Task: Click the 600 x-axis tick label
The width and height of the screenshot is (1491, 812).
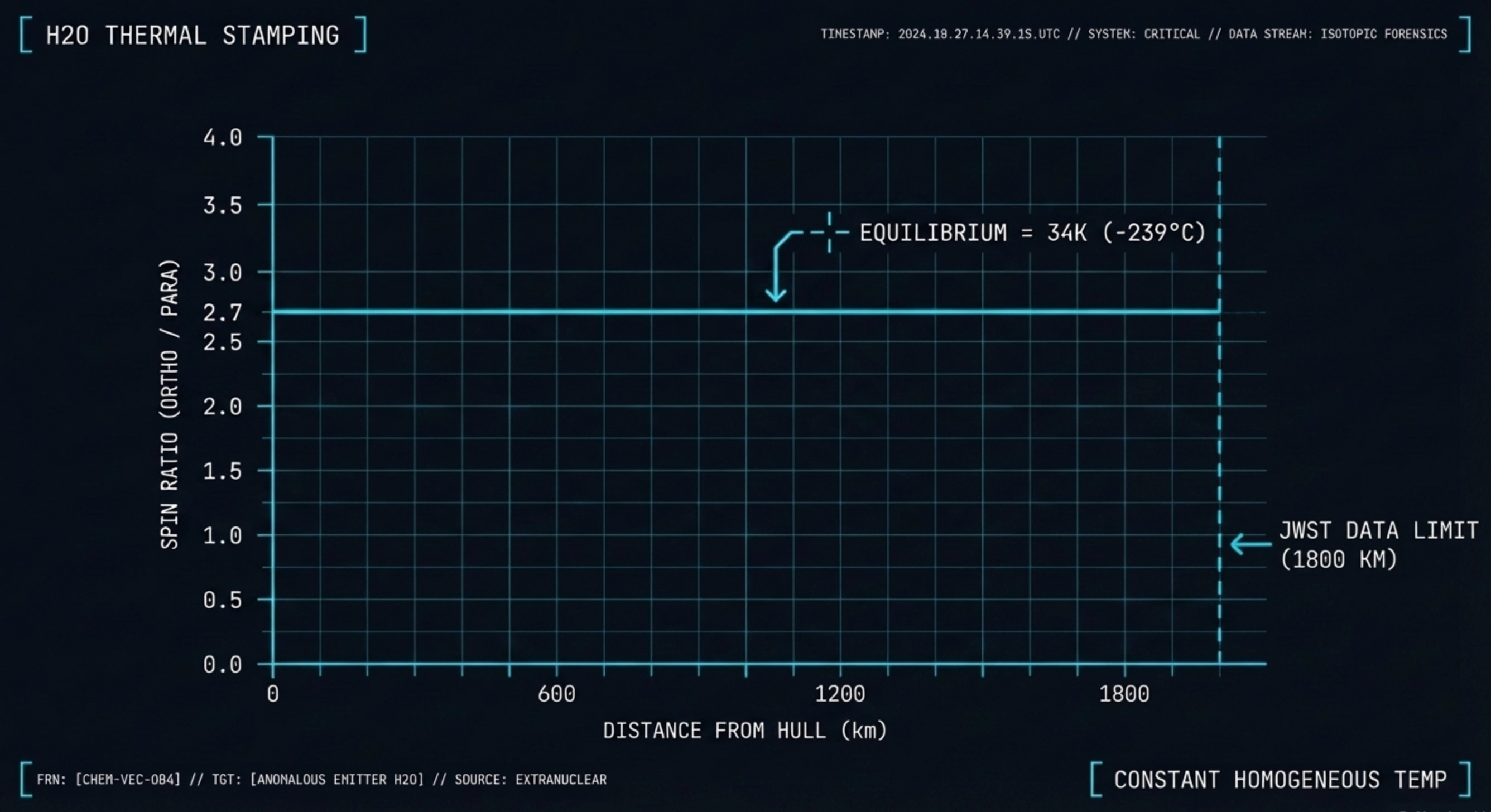Action: tap(556, 694)
